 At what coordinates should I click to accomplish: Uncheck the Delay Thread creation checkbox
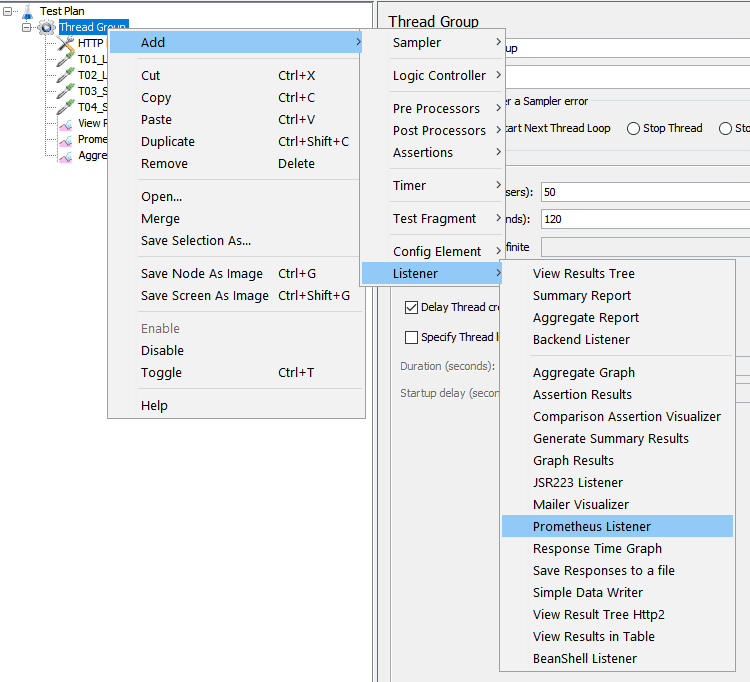pyautogui.click(x=411, y=307)
